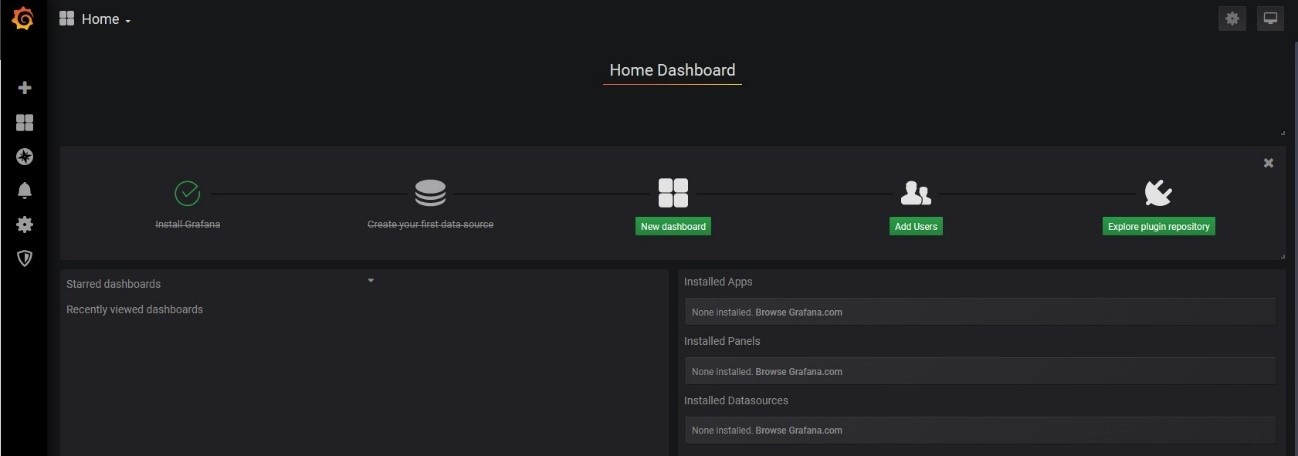
Task: Open the Server Admin shield icon
Action: pos(25,258)
